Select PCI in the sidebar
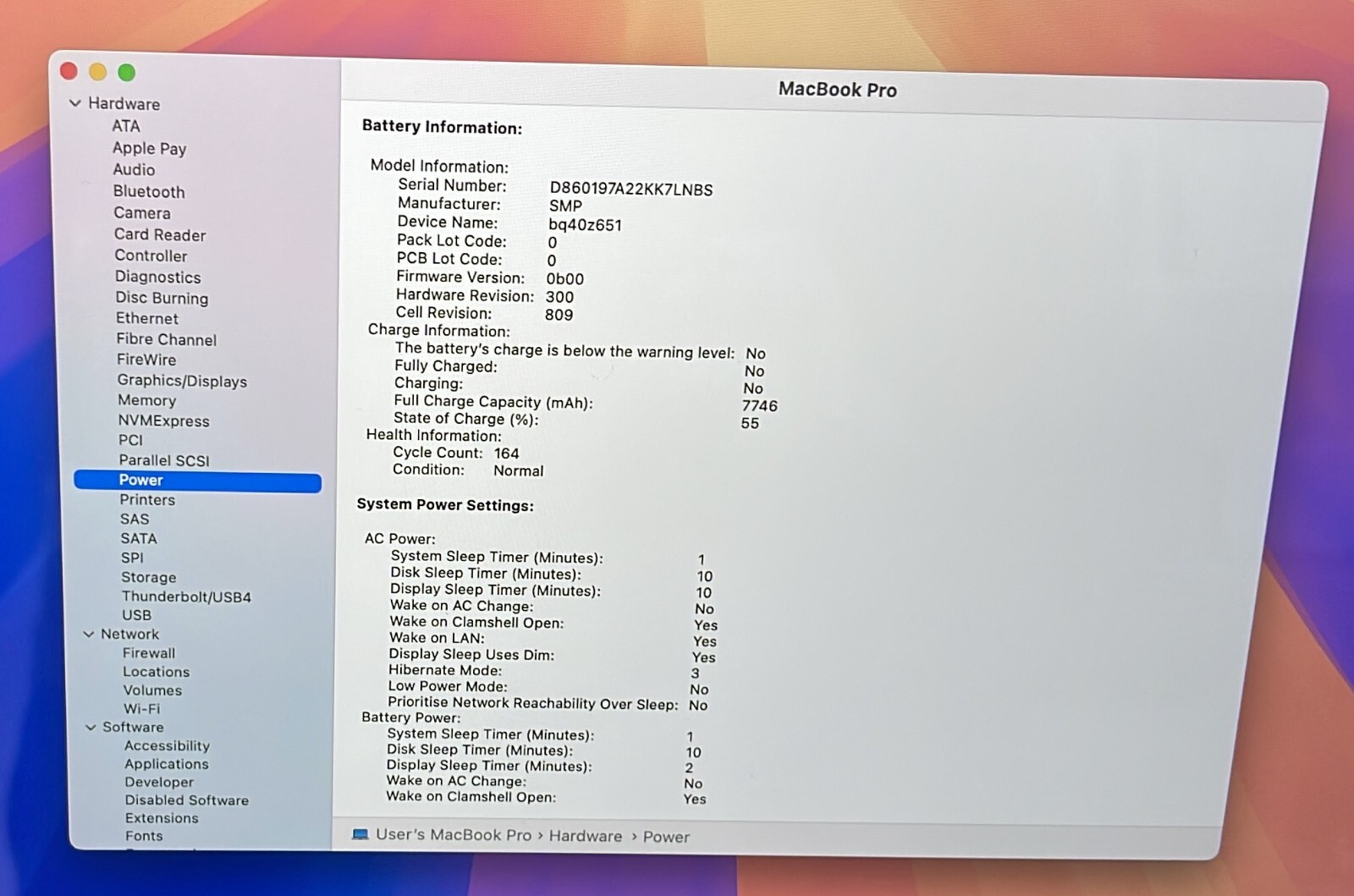 click(130, 440)
